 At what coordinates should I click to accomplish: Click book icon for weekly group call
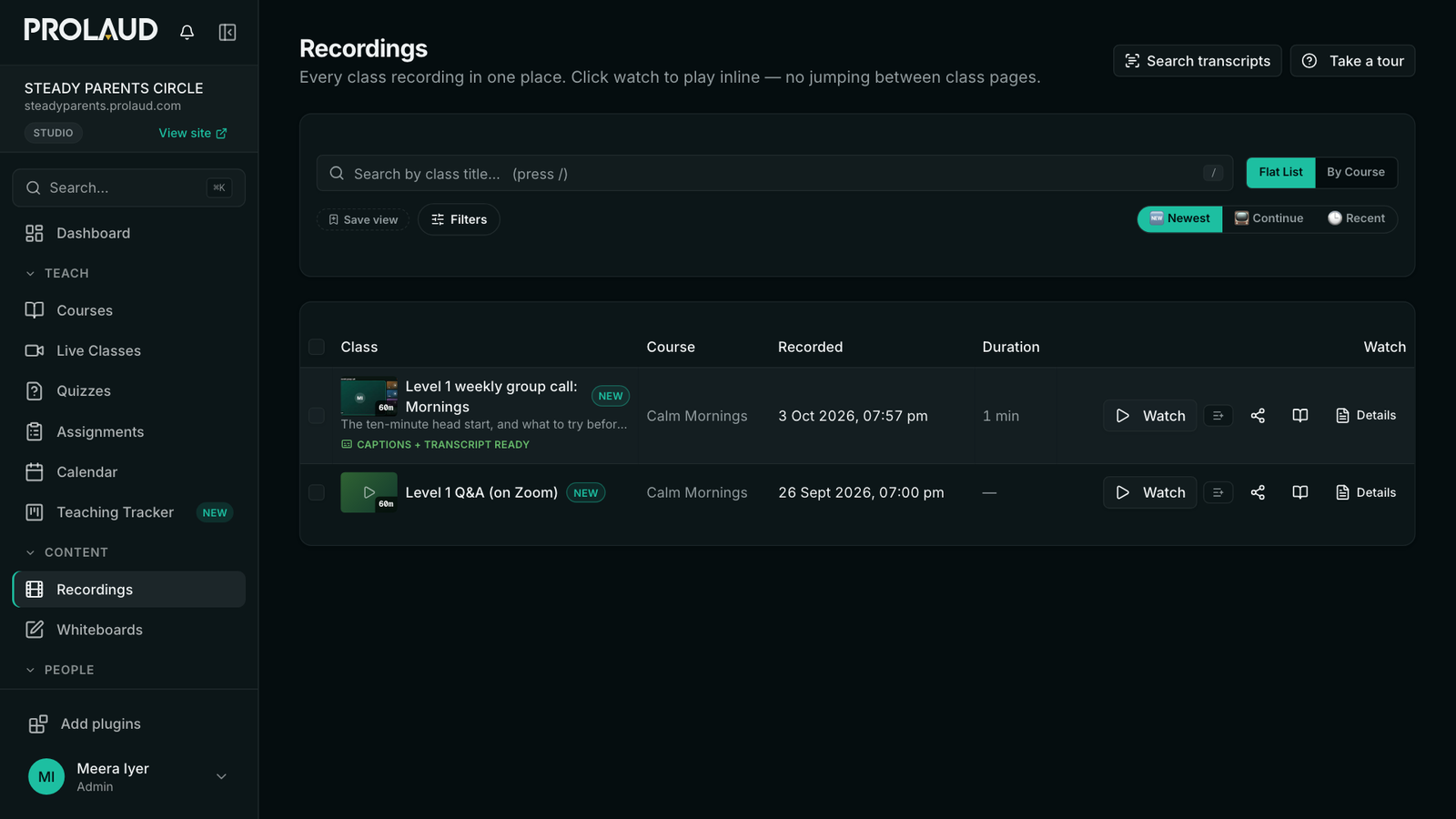pos(1300,416)
